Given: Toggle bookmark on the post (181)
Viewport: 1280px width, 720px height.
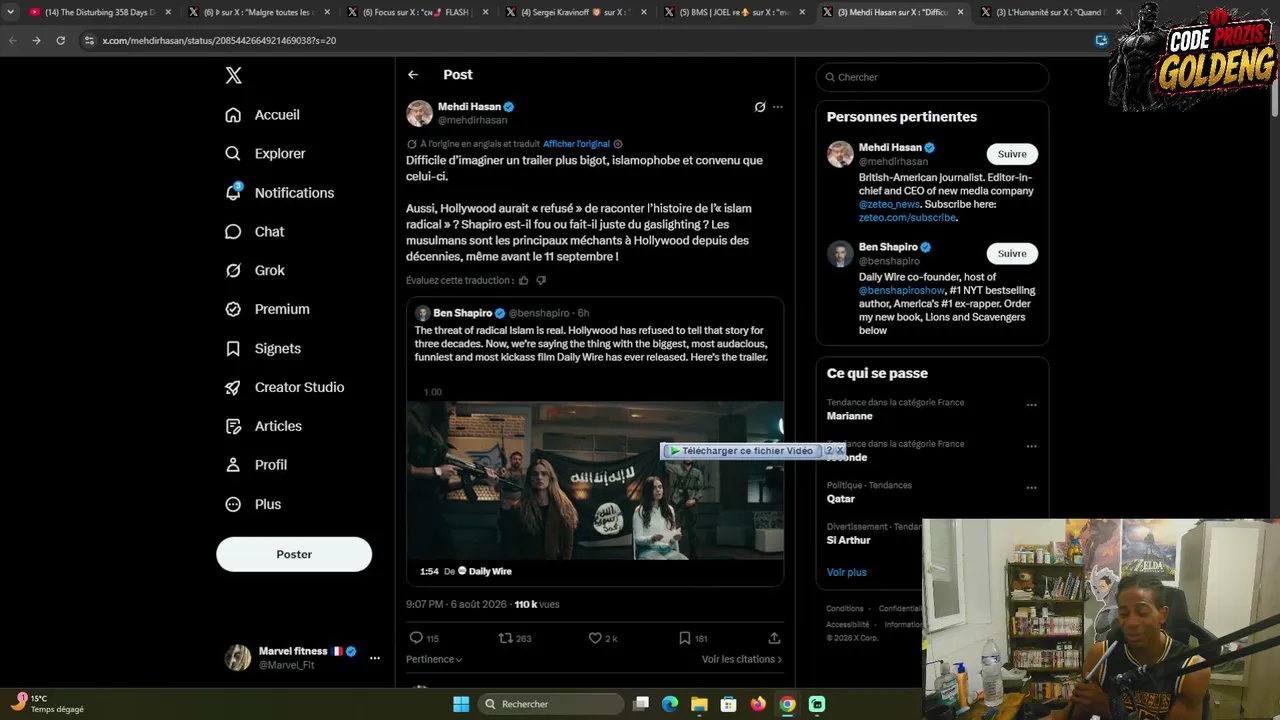Looking at the screenshot, I should click(684, 638).
